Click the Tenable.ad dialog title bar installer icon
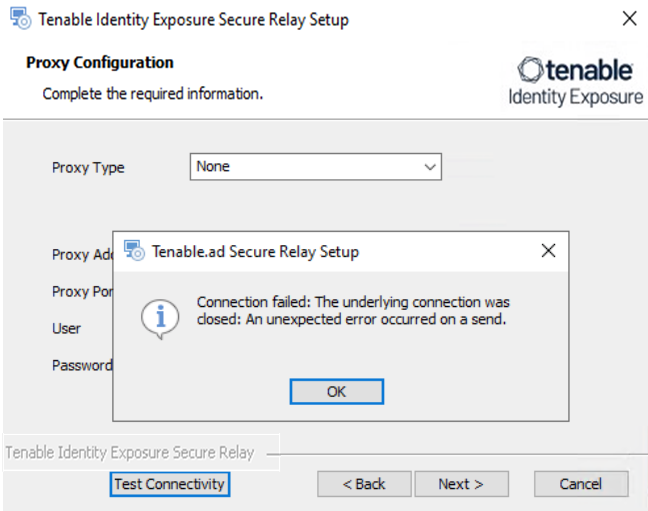This screenshot has height=511, width=648. coord(134,251)
